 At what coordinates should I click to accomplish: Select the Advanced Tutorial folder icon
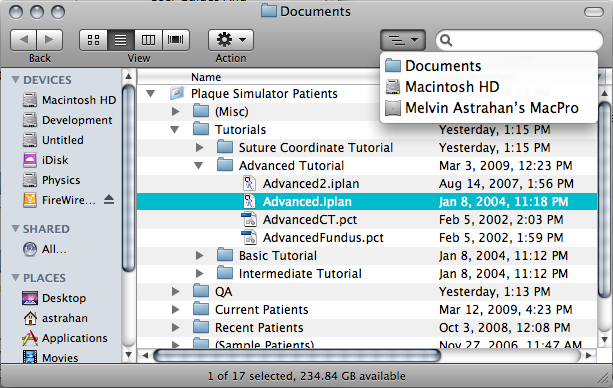tap(225, 165)
